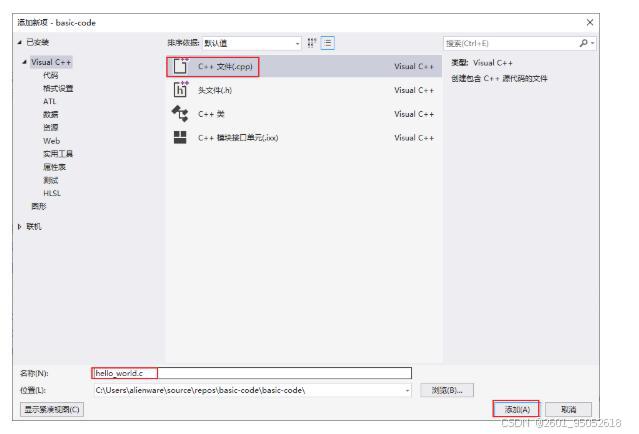Select the 头文件(.h) header file icon
This screenshot has height=434, width=639.
pos(181,90)
